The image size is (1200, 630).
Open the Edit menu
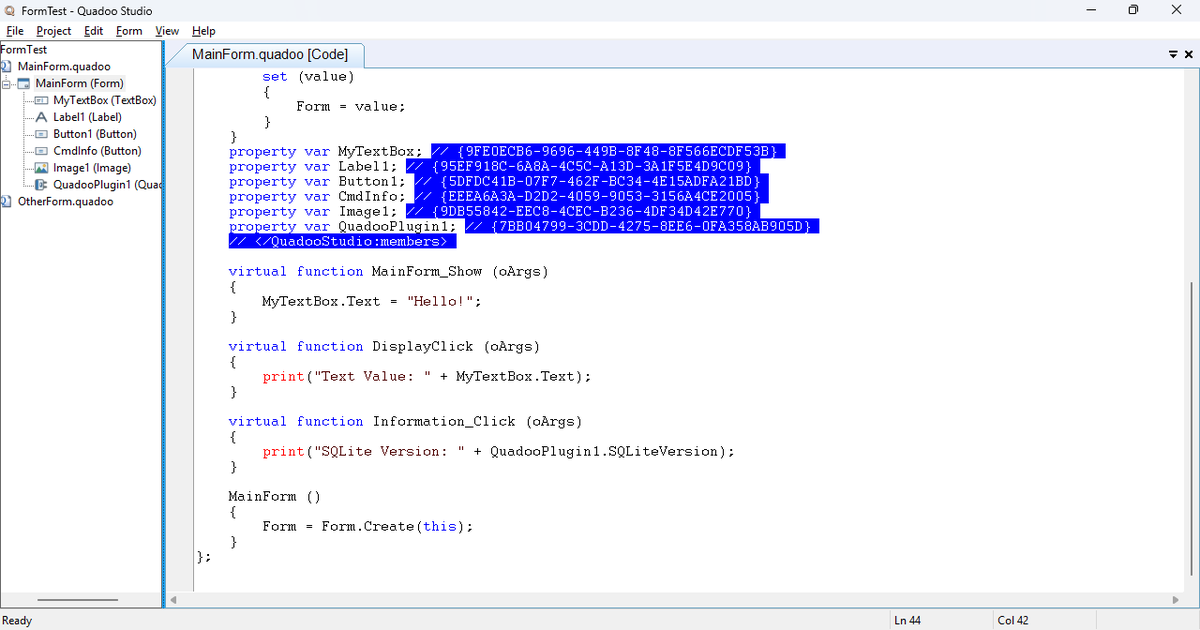point(93,31)
